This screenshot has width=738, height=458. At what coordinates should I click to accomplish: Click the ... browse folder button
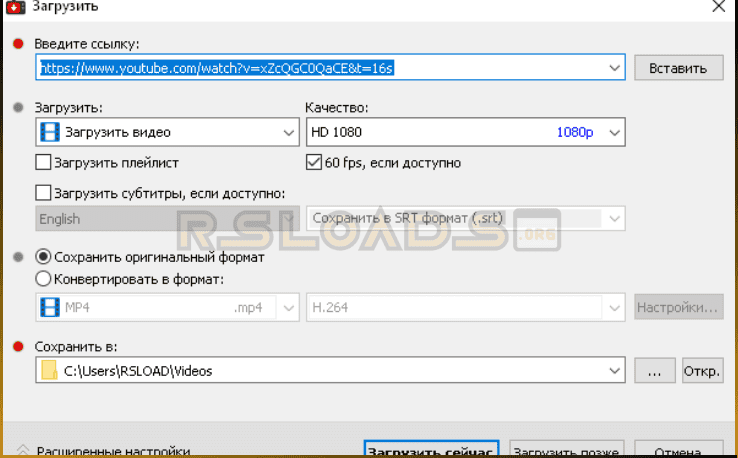[655, 370]
